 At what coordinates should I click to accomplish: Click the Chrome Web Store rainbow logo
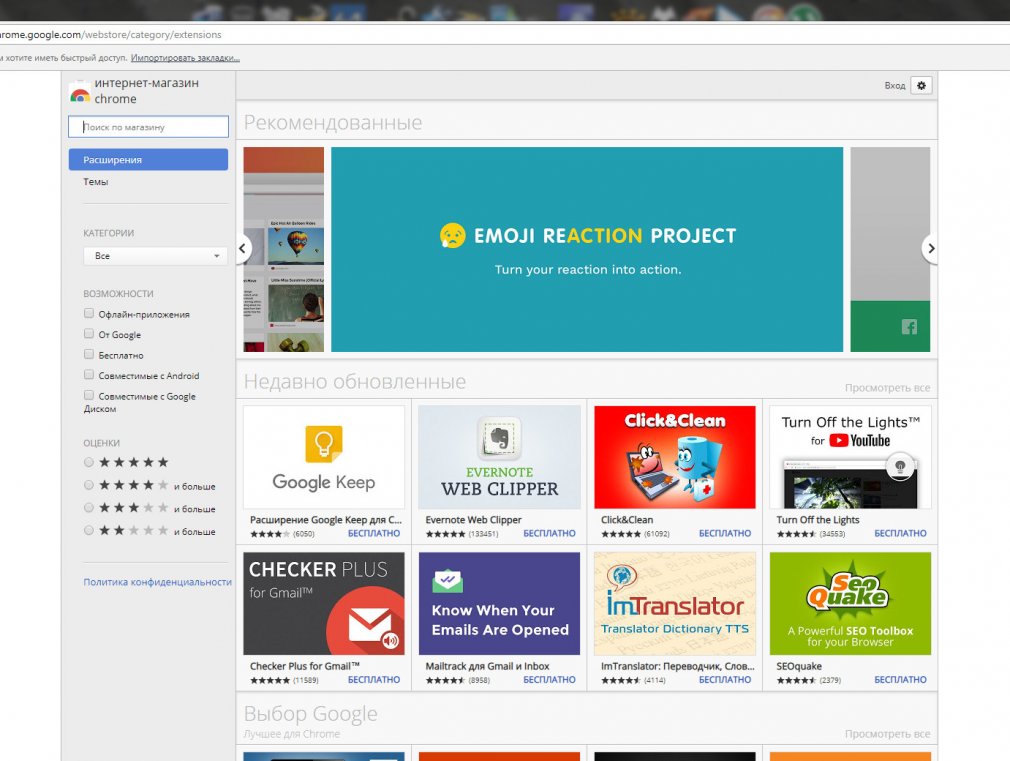[80, 94]
